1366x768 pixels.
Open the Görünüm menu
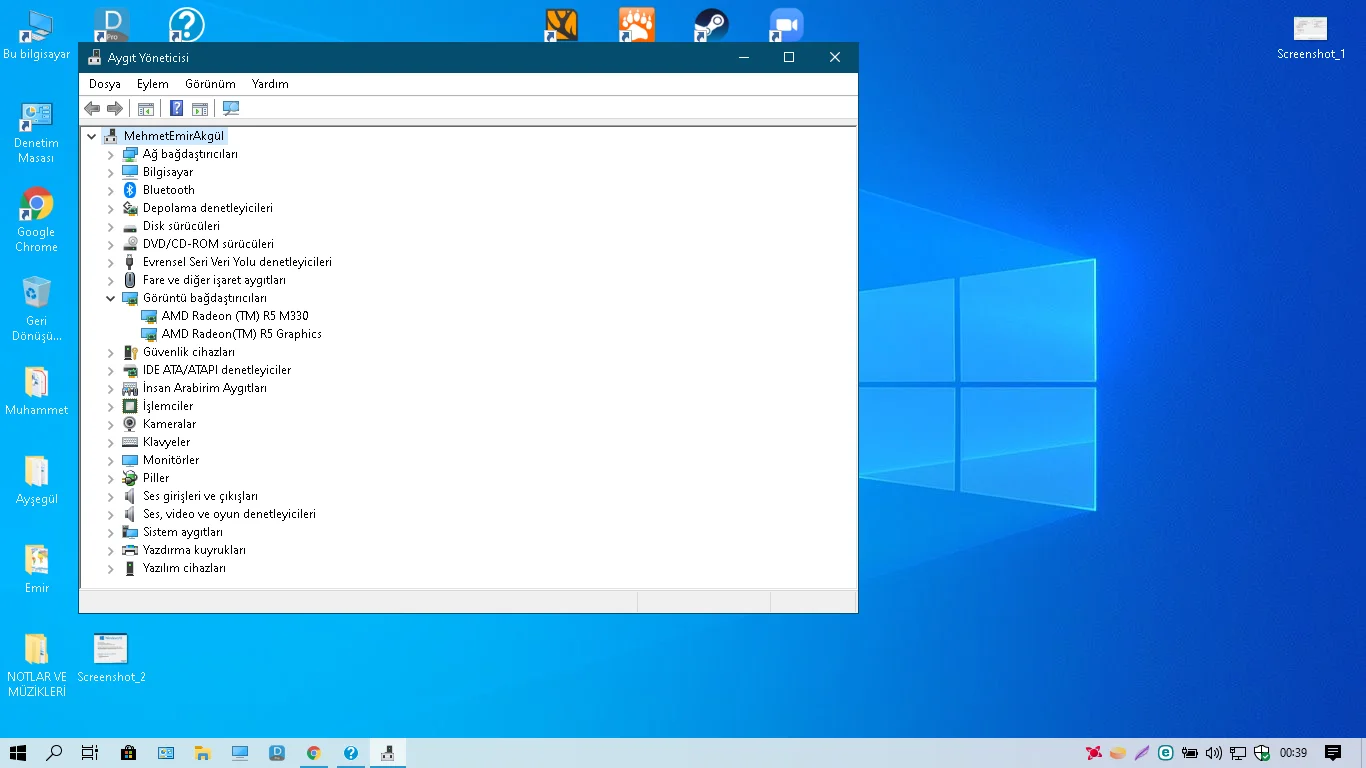(210, 84)
